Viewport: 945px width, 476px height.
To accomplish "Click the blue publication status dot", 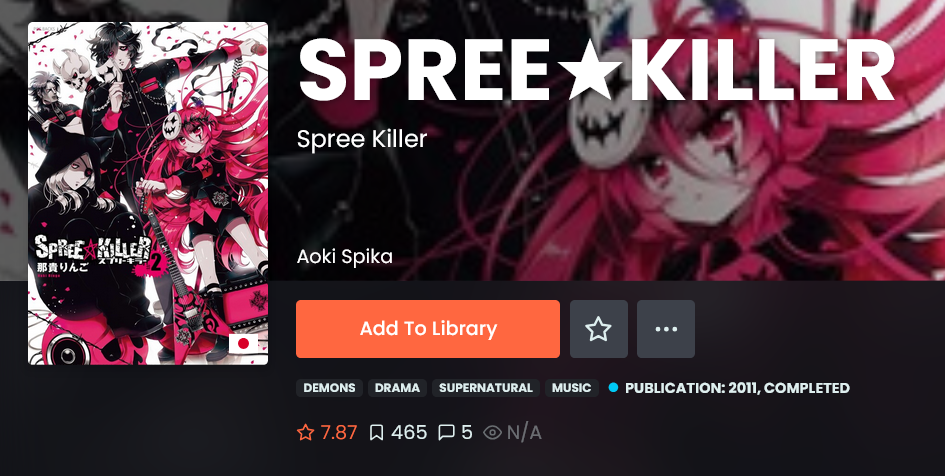I will pos(614,388).
